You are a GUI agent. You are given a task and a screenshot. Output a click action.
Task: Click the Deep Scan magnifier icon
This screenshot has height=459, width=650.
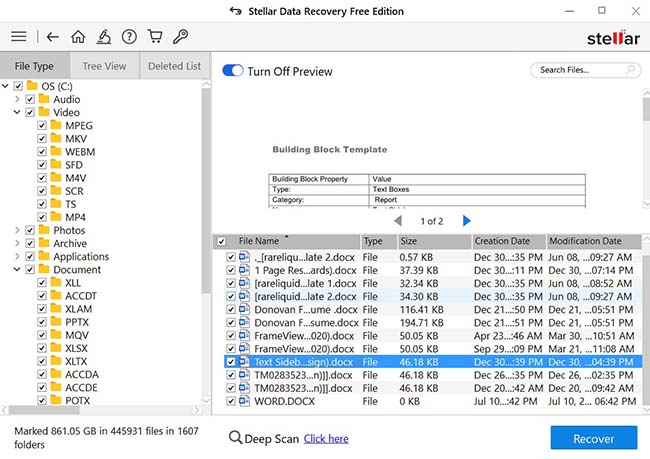tap(235, 437)
